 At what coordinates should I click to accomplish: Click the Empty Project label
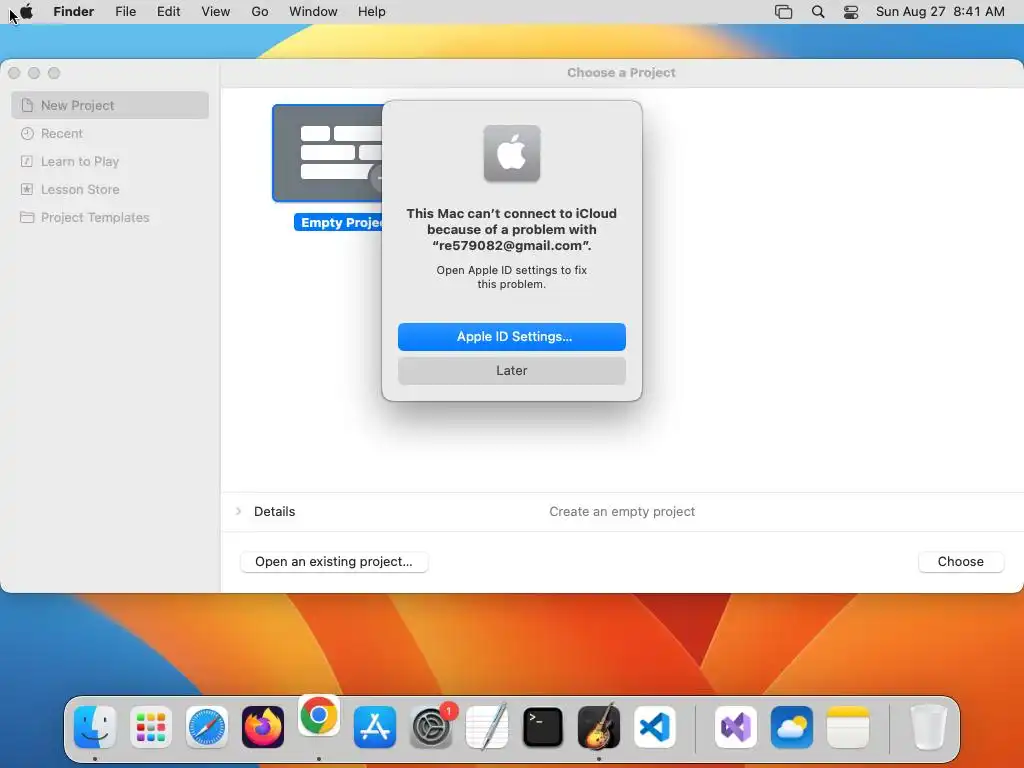[x=339, y=223]
